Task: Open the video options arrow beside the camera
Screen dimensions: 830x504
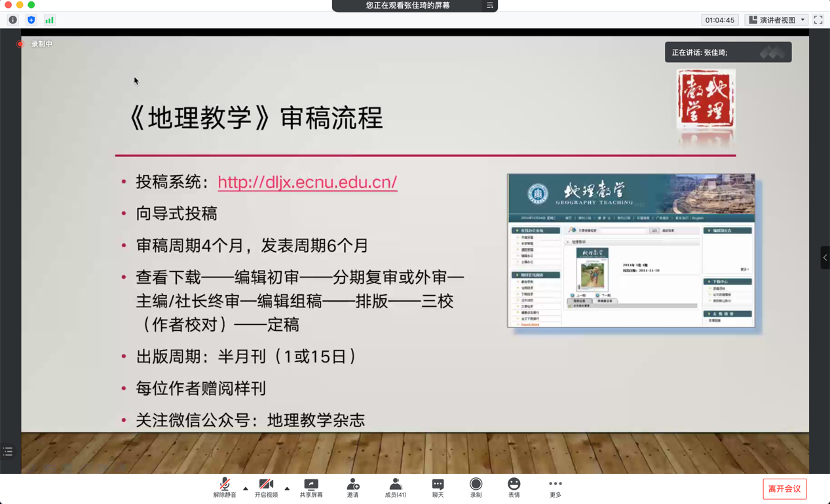Action: (287, 488)
